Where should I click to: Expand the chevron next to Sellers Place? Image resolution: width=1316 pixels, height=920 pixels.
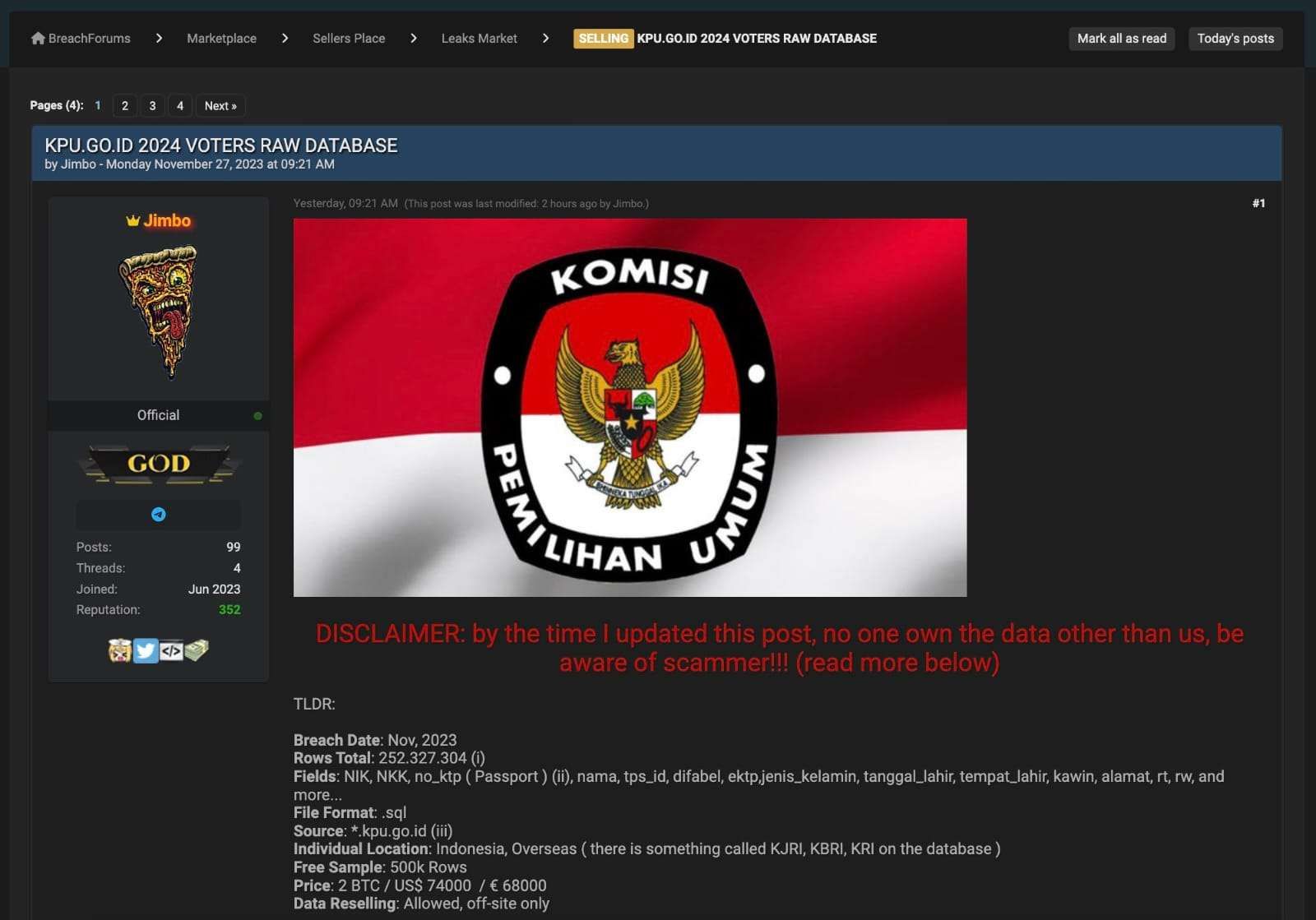click(413, 38)
